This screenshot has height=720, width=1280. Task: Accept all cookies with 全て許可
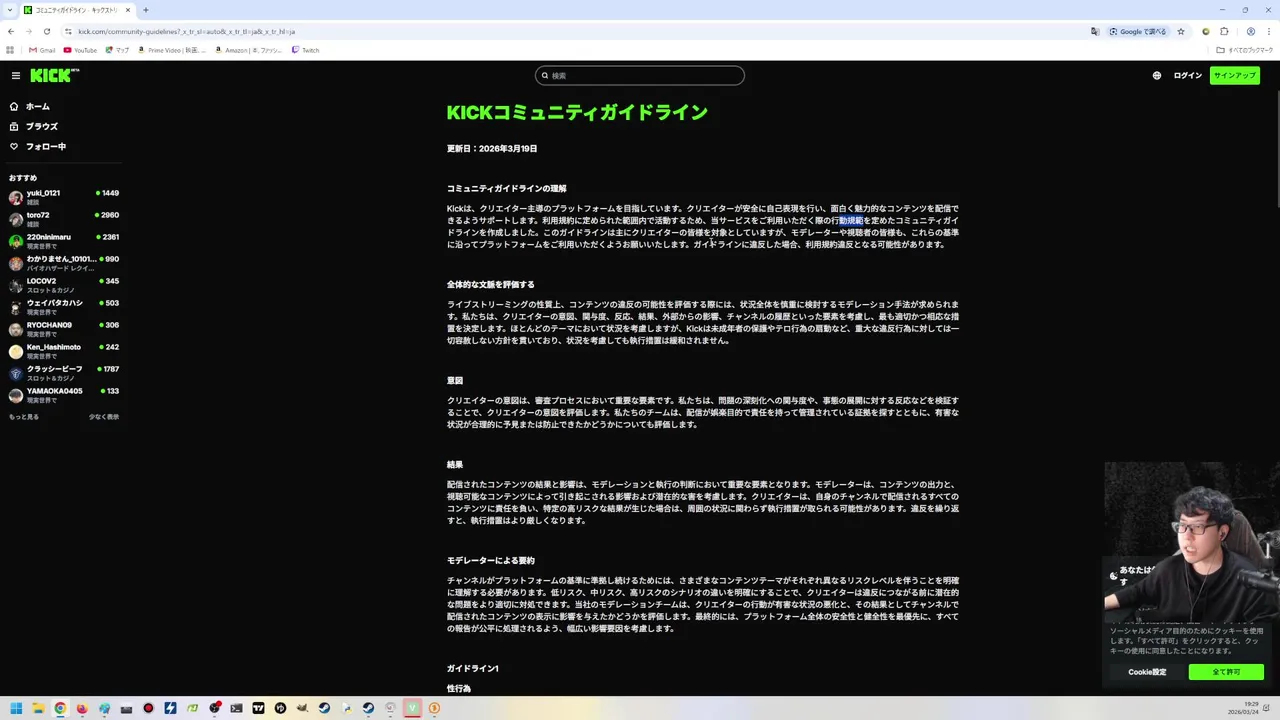(1226, 672)
